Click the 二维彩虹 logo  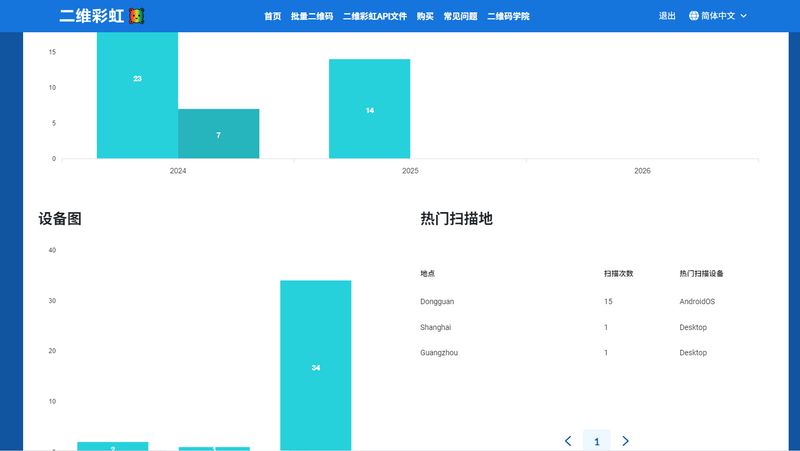pos(102,16)
